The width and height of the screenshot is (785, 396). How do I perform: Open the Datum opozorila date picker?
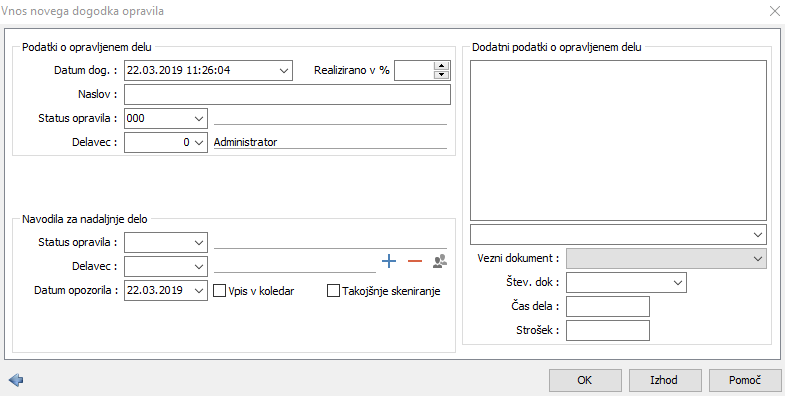199,290
